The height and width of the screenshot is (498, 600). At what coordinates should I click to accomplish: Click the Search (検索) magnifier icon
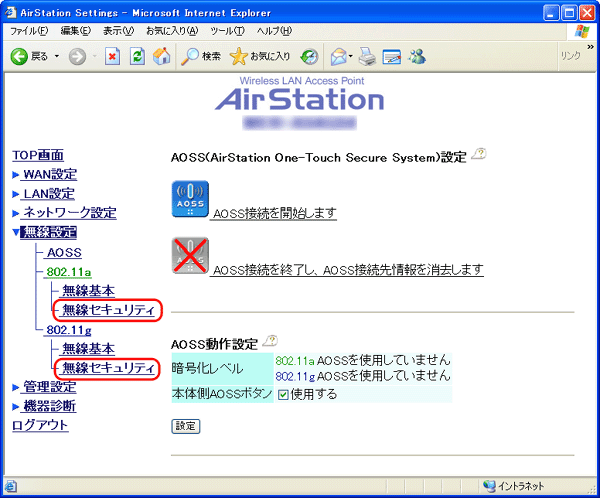click(190, 57)
